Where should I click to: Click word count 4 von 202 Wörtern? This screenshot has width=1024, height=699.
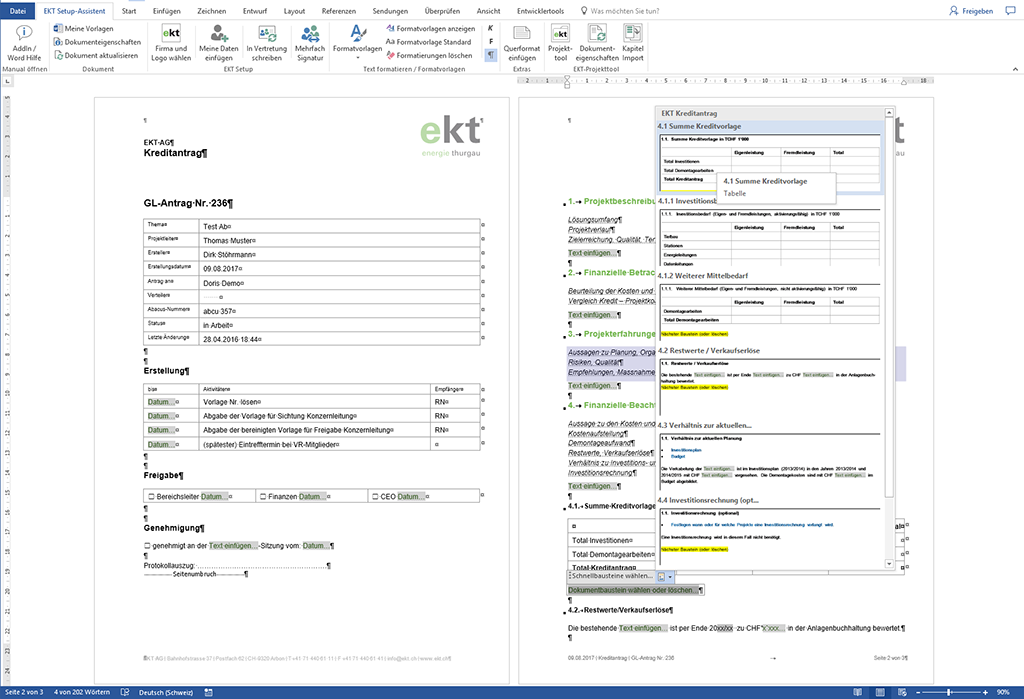coord(82,692)
